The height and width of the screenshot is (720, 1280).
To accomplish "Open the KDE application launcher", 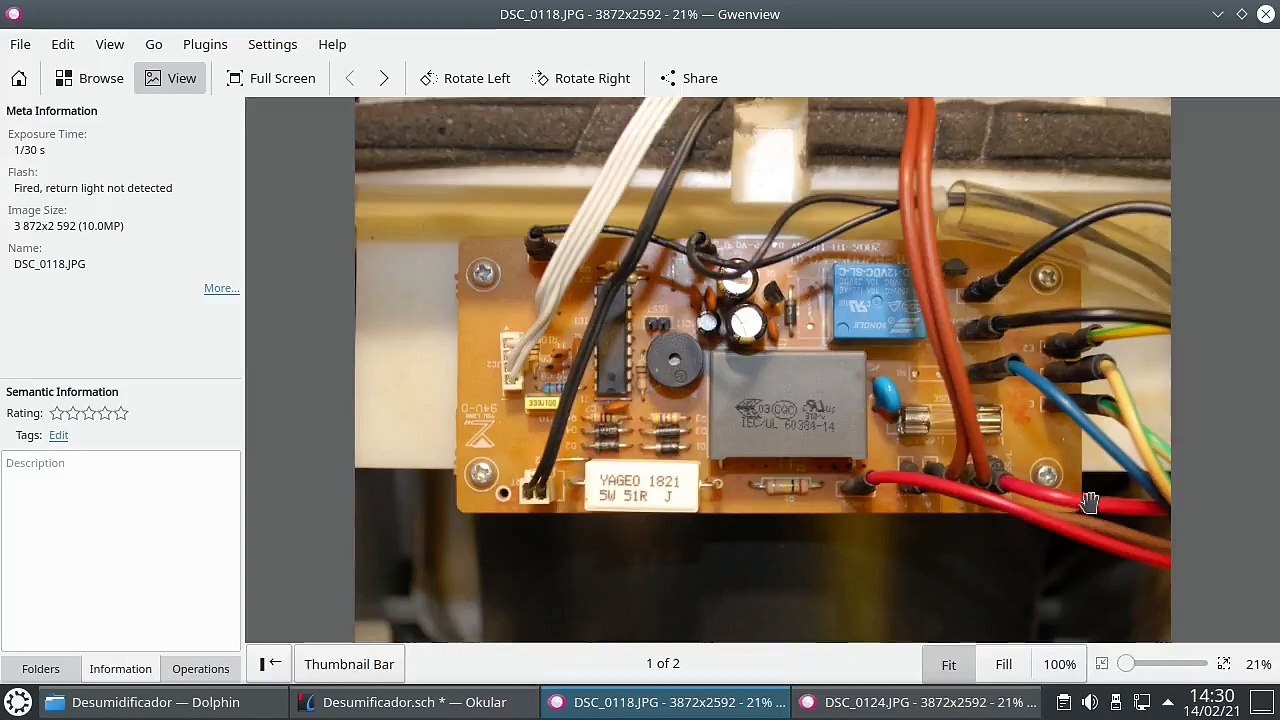I will coord(16,702).
